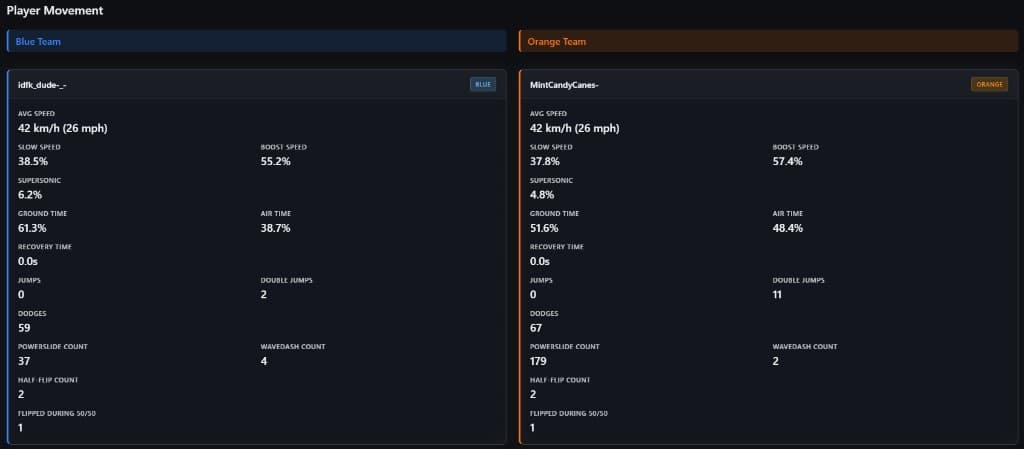Viewport: 1024px width, 449px height.
Task: Select player name idfk_dude-_-
Action: click(42, 85)
